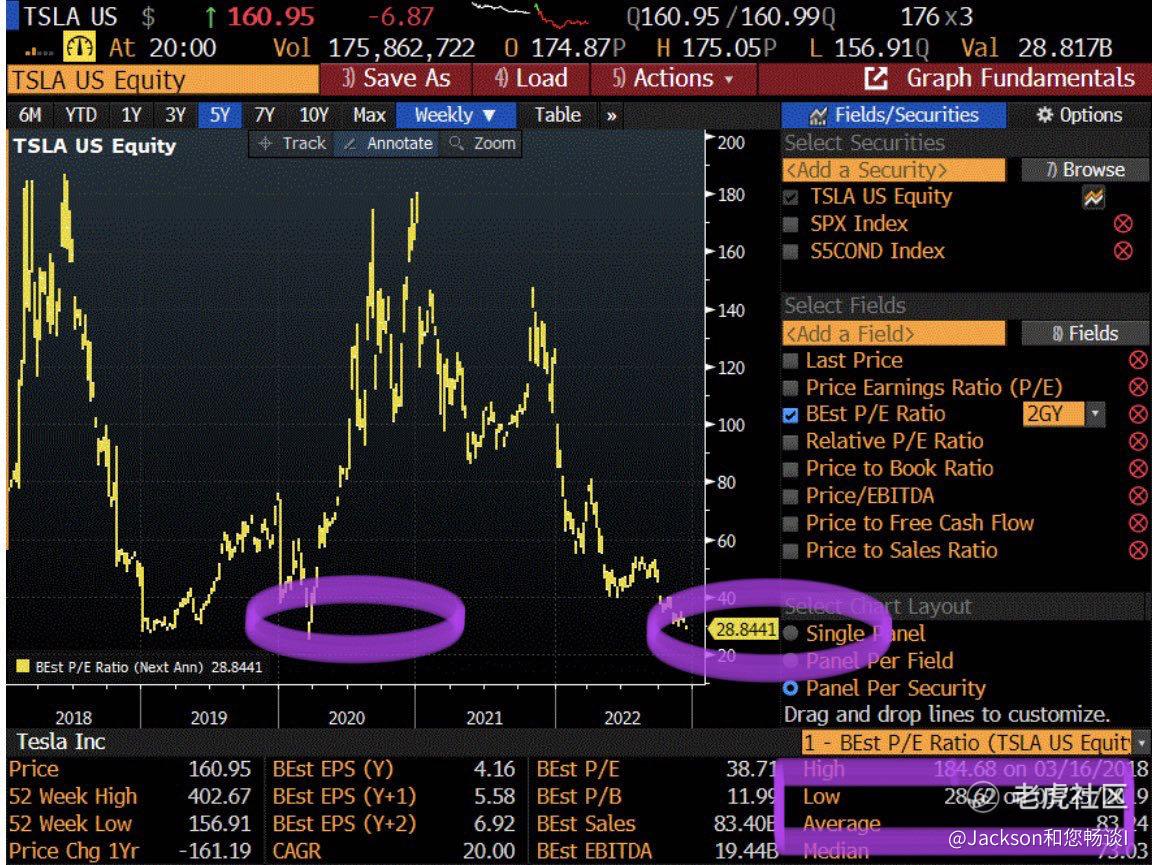The image size is (1152, 865).
Task: Click the green up-arrow price indicator
Action: (x=211, y=16)
